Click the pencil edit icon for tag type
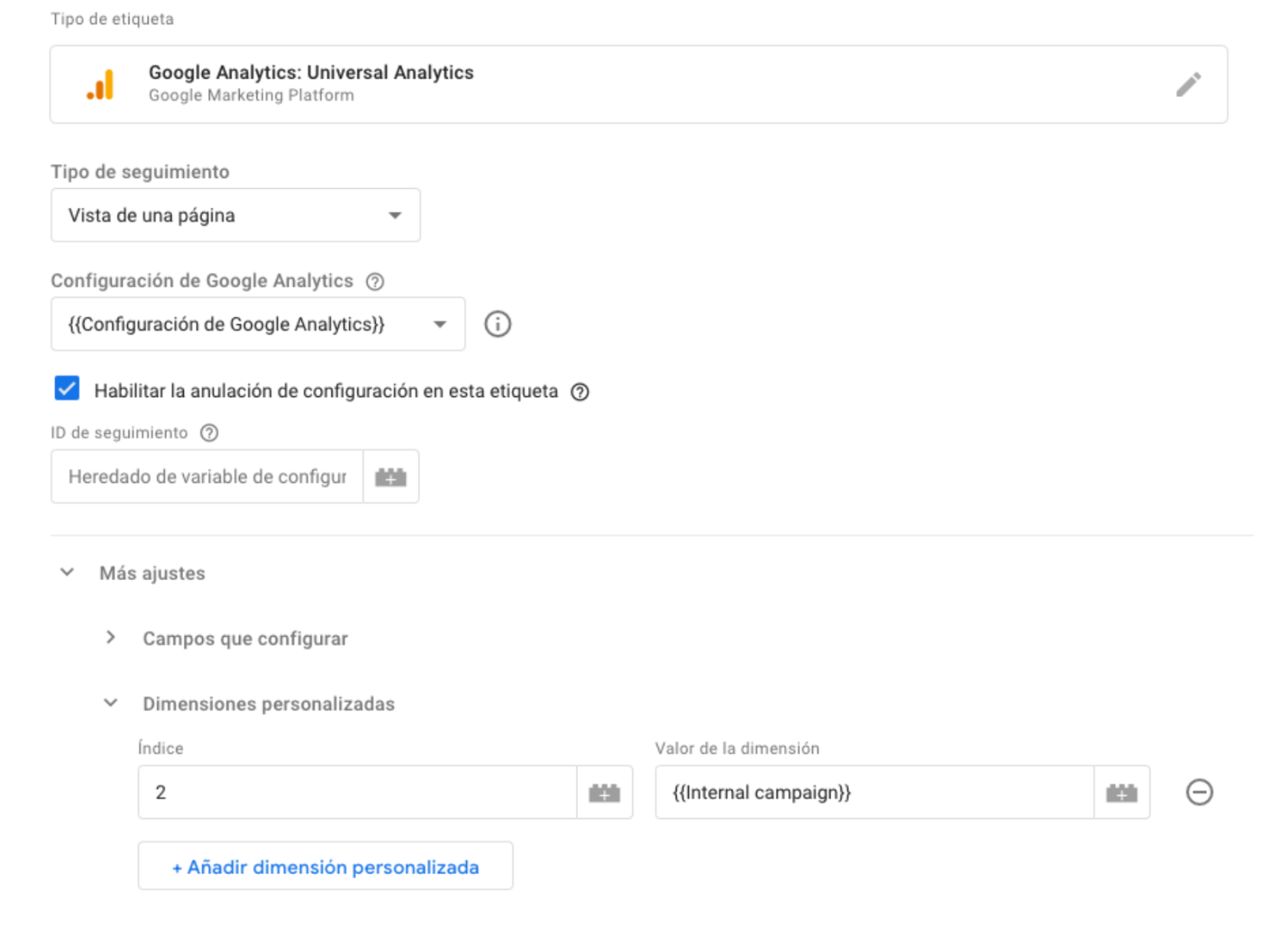This screenshot has width=1288, height=941. point(1188,84)
